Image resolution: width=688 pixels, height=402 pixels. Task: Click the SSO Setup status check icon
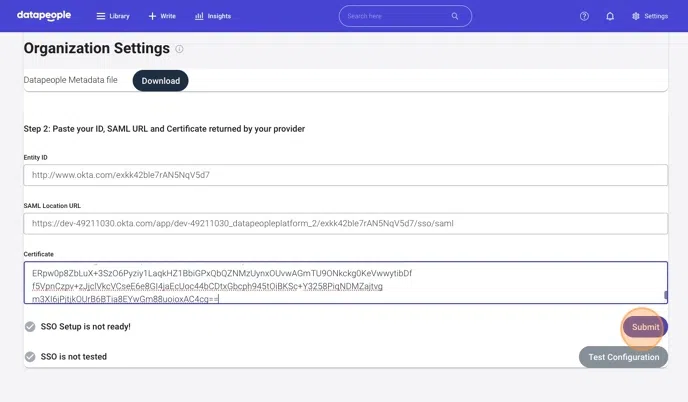[x=30, y=327]
